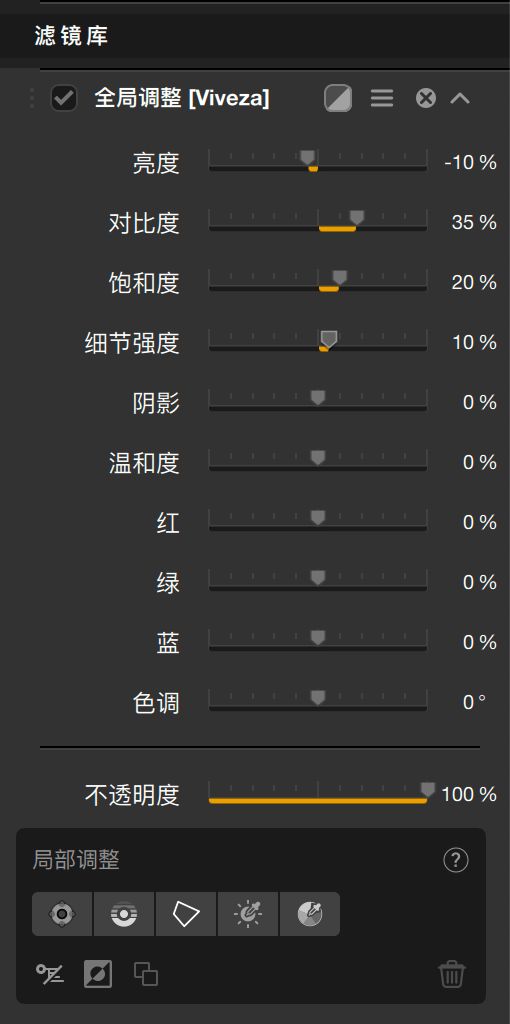Select the Color Mask eyedropper tool

point(310,914)
